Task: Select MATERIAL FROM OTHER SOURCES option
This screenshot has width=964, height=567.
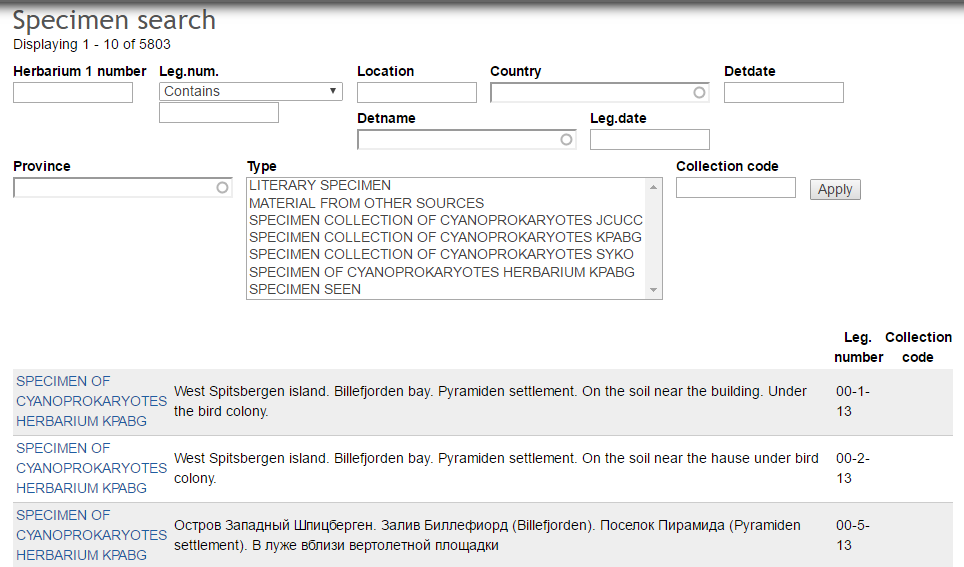Action: (366, 203)
